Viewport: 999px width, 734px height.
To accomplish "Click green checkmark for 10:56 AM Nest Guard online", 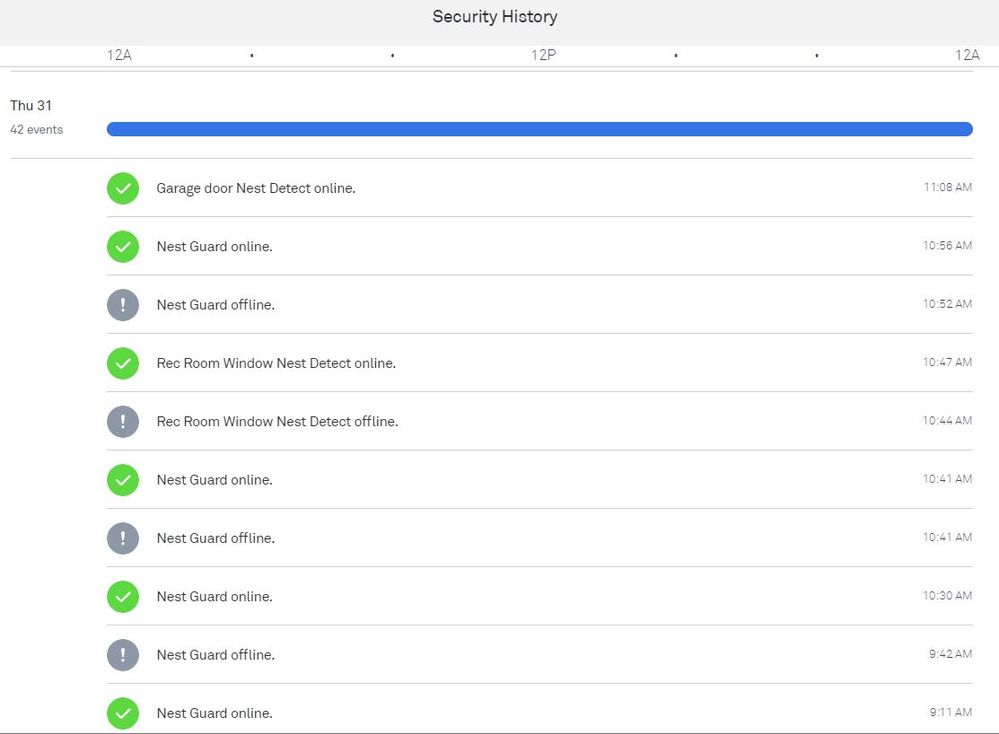I will pos(123,246).
